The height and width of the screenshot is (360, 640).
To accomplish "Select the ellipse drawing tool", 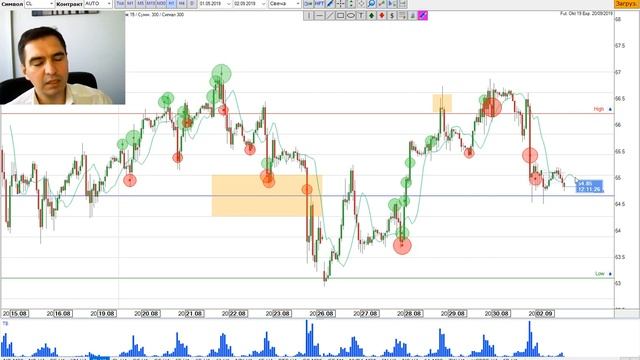I will (x=351, y=16).
